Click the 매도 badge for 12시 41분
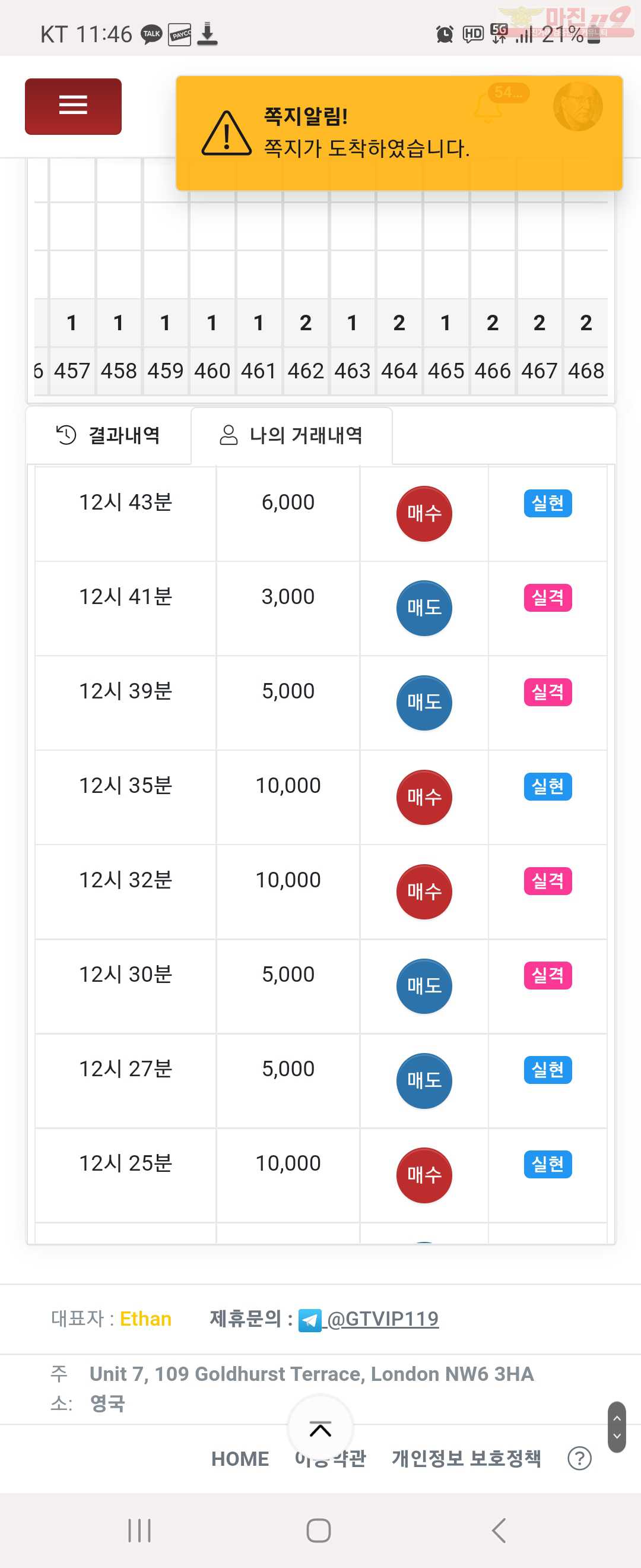Screen dimensions: 641x1568 (424, 608)
